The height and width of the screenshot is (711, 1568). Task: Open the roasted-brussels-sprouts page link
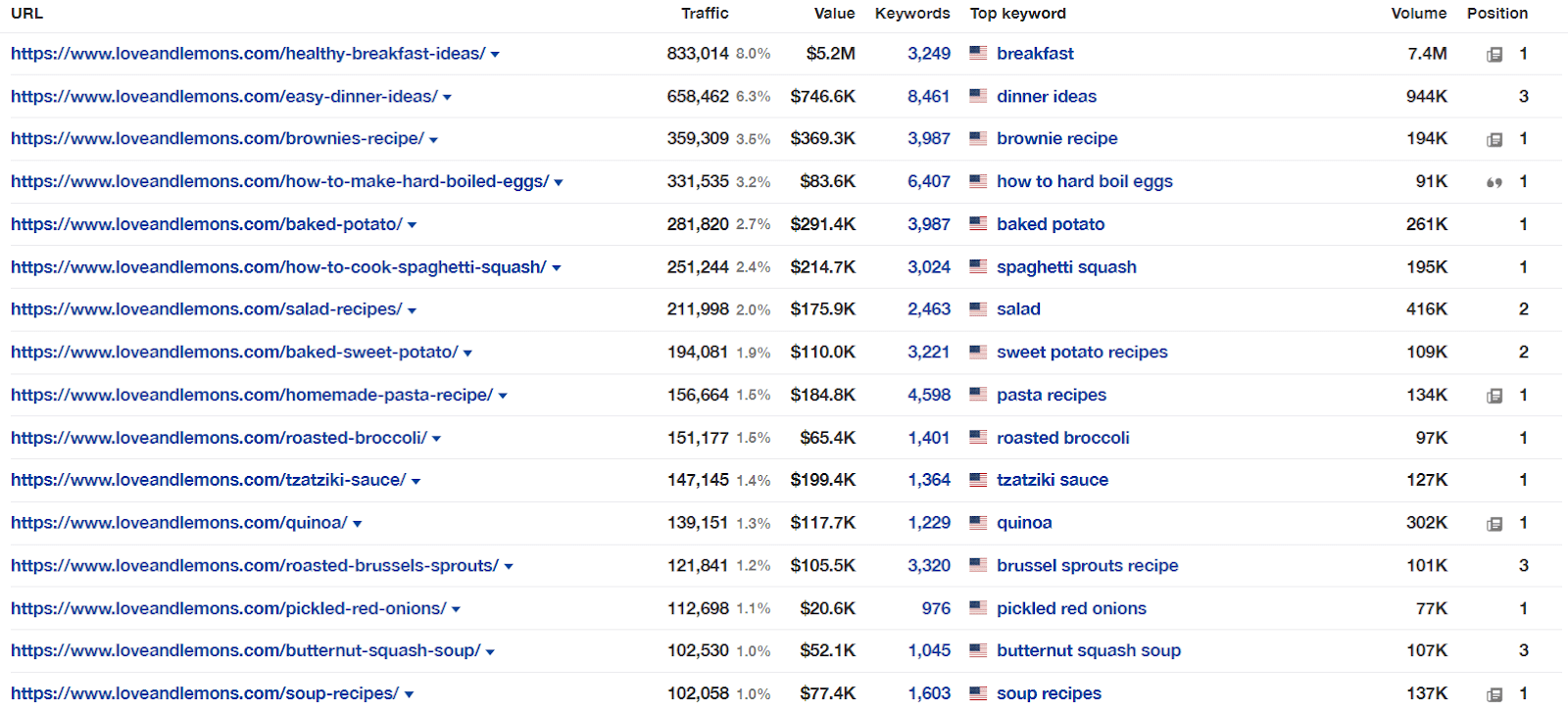click(255, 565)
